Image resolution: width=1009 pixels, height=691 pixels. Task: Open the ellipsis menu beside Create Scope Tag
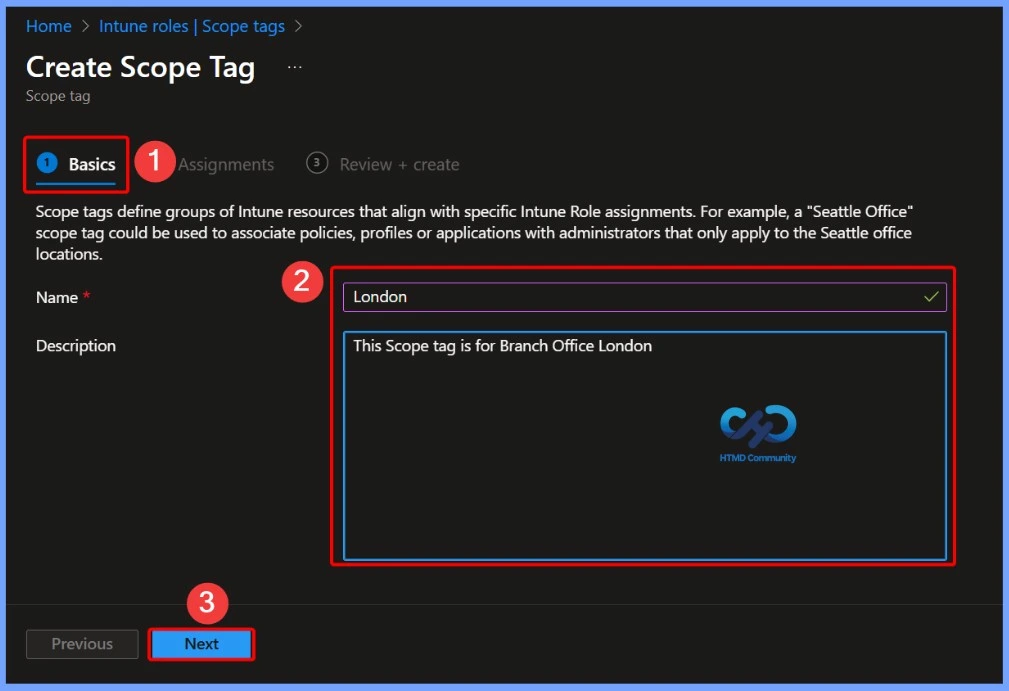click(294, 64)
